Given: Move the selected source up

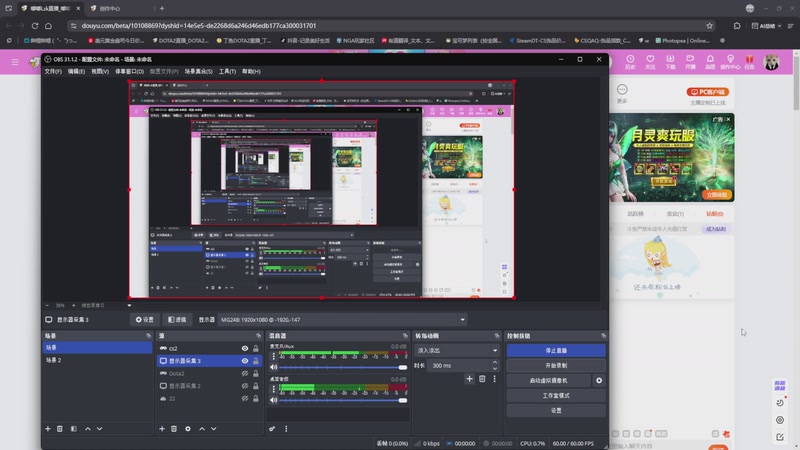Looking at the screenshot, I should (202, 429).
